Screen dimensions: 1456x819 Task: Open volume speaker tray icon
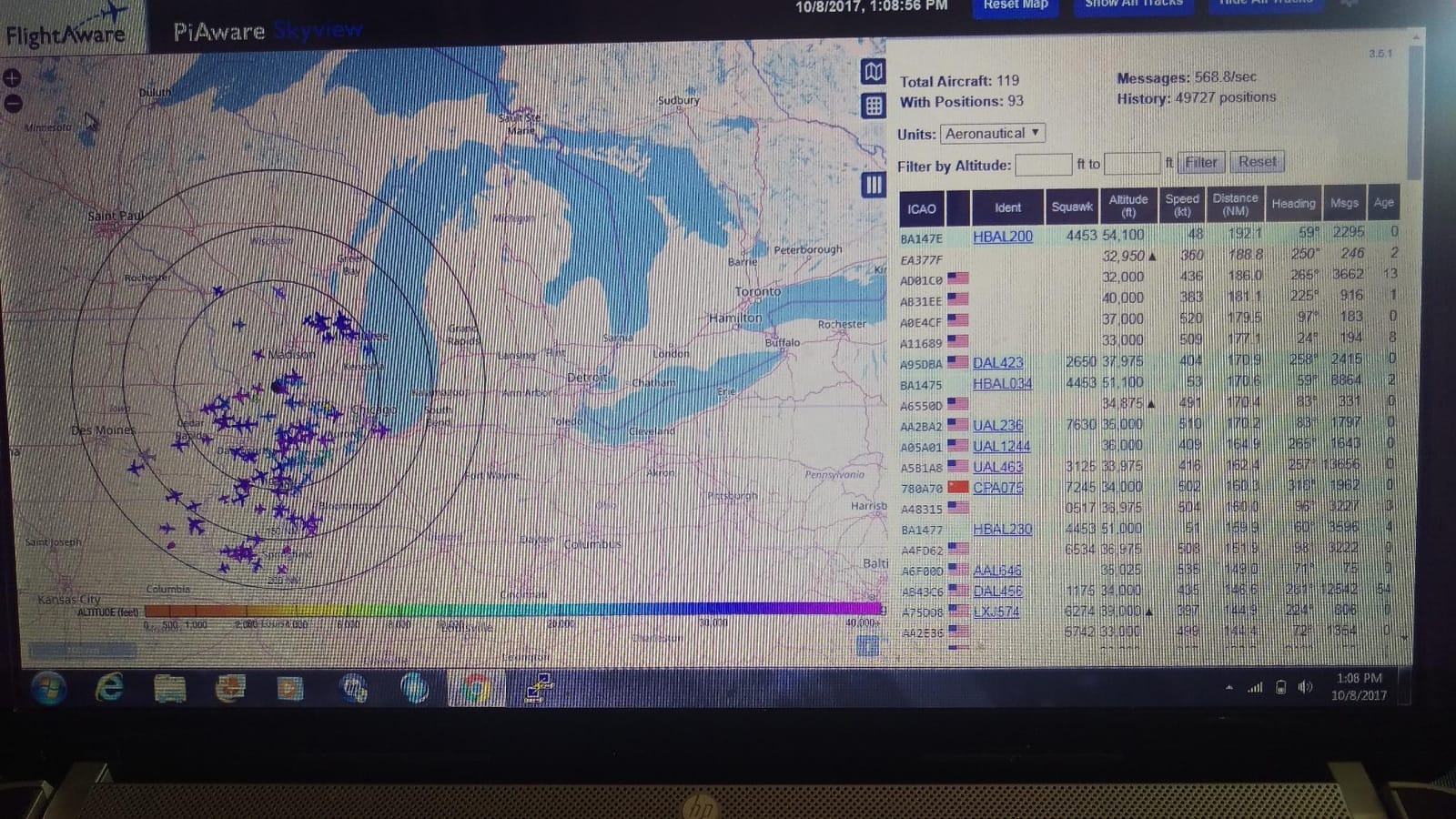click(1305, 687)
